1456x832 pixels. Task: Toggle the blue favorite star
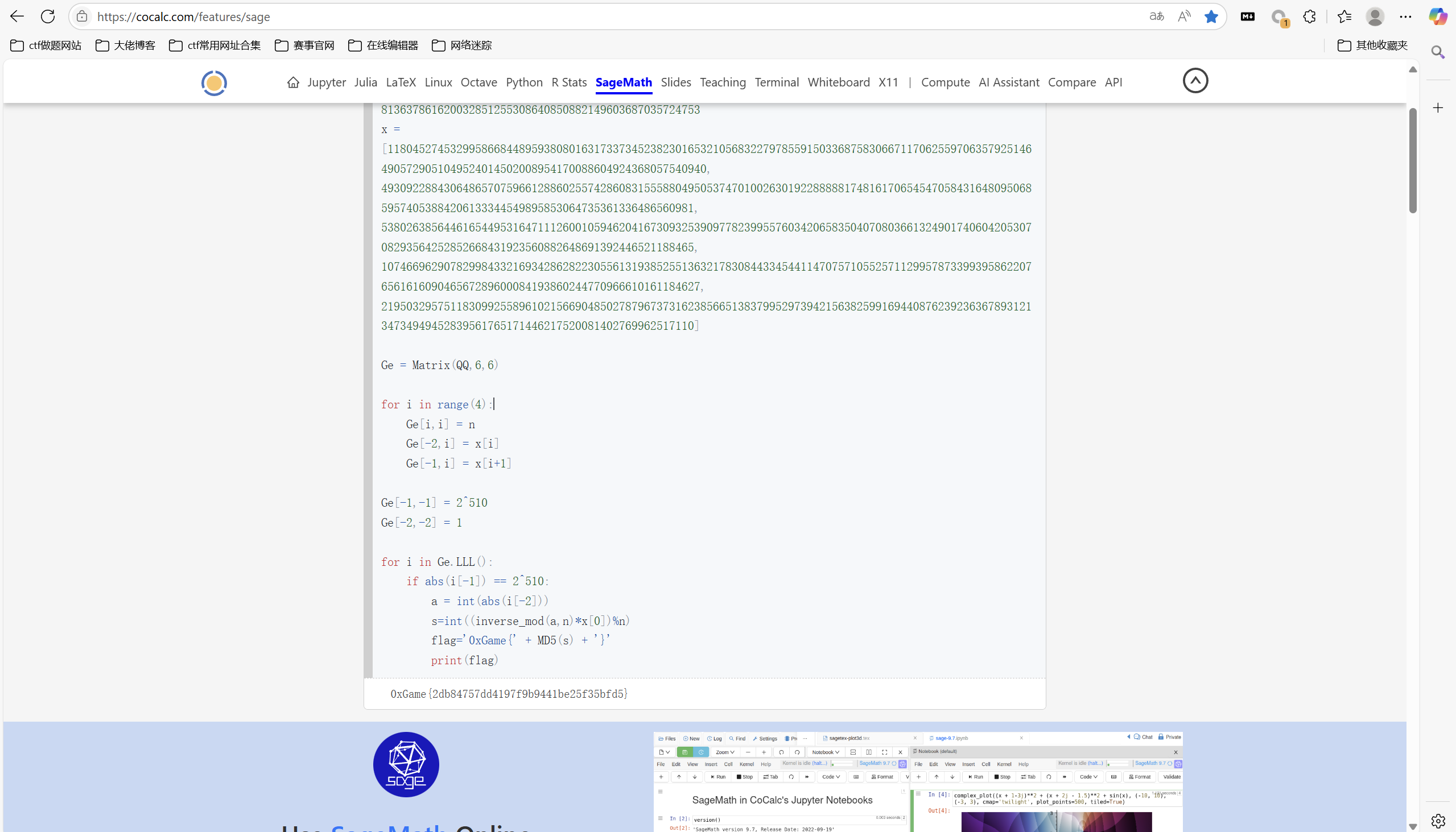[x=1211, y=16]
